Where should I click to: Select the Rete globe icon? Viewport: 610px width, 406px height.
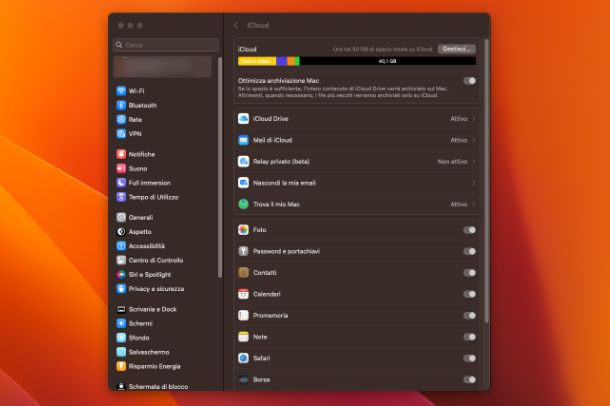coord(121,119)
